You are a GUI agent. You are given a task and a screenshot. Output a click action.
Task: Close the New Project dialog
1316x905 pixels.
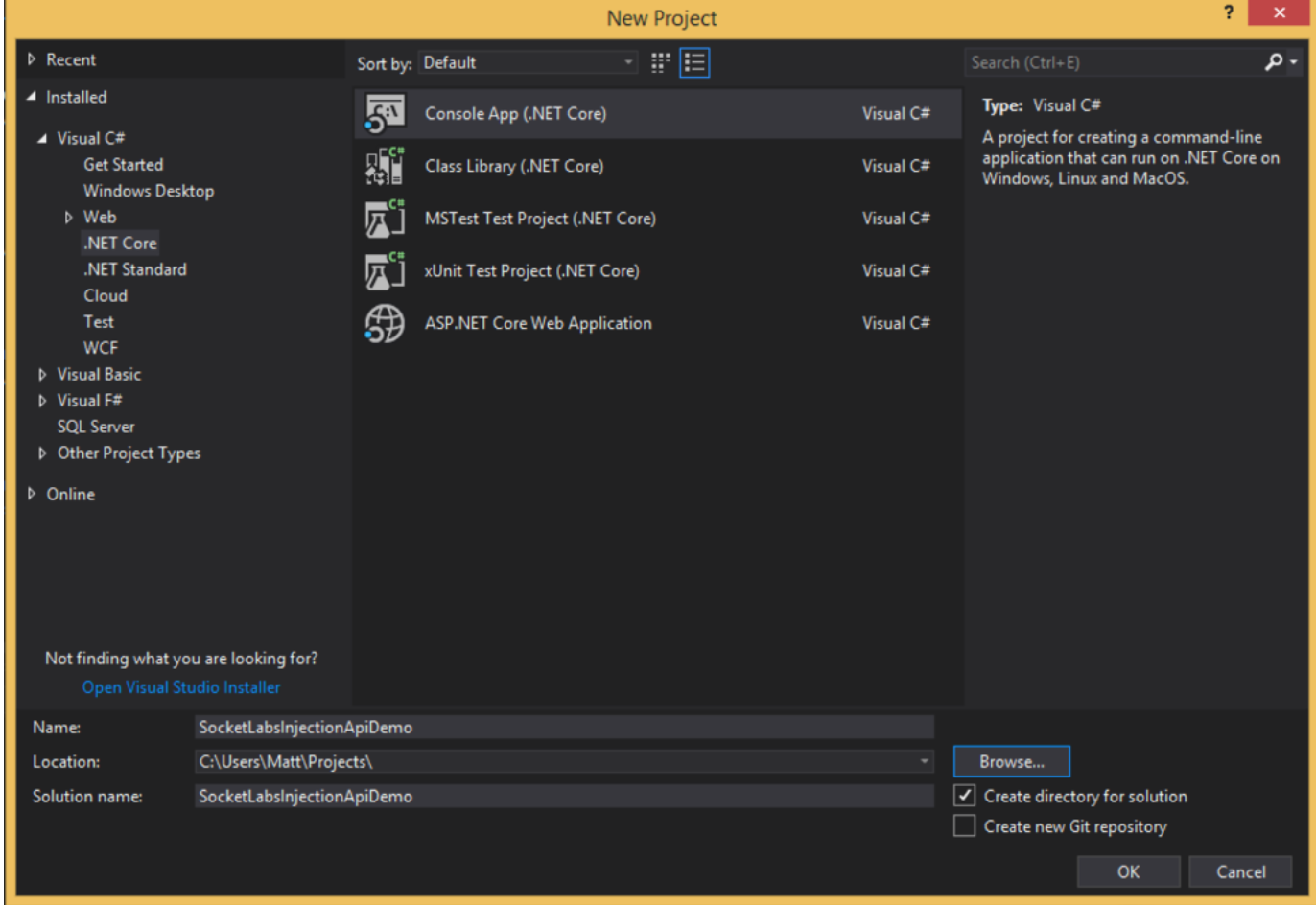pos(1281,12)
